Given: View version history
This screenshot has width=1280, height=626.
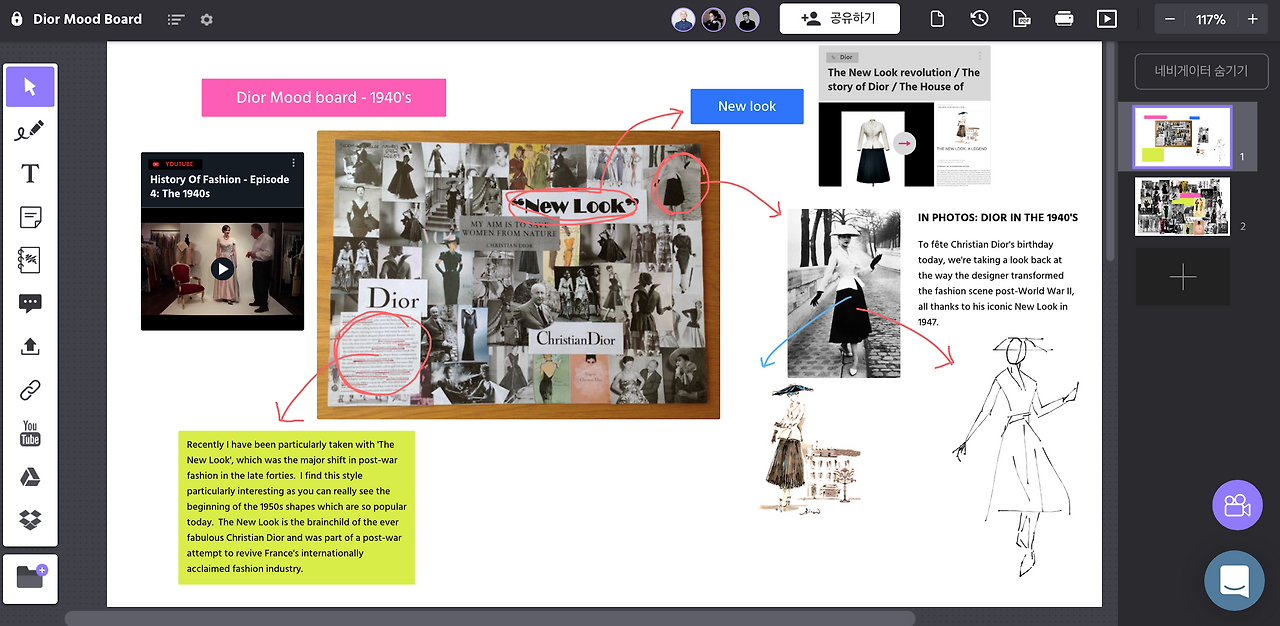Looking at the screenshot, I should pyautogui.click(x=980, y=19).
